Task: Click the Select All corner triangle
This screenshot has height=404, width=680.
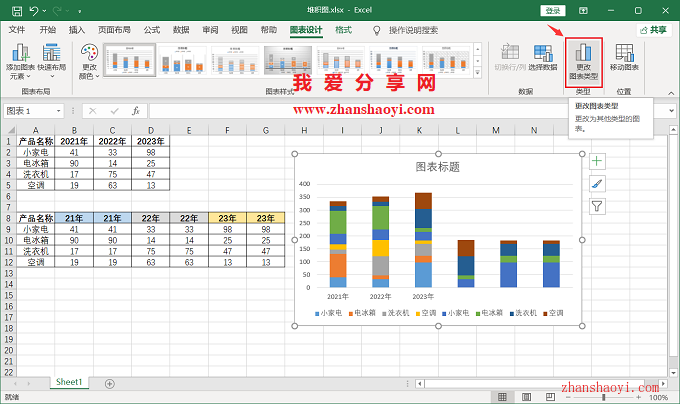Action: [10, 130]
